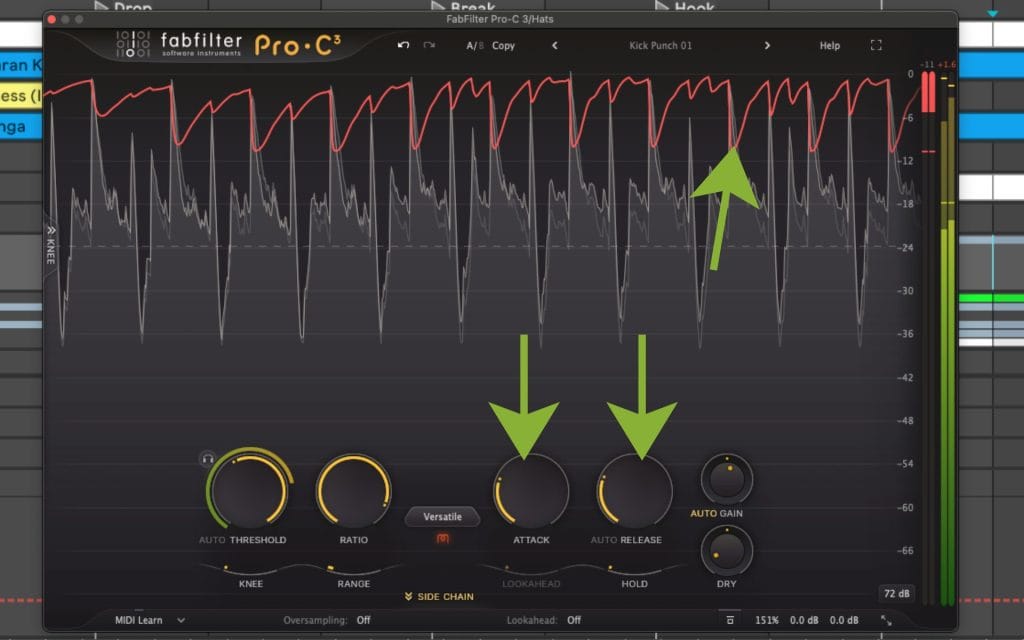Go to the next preset arrow
Screen dimensions: 1024x640
pos(767,46)
